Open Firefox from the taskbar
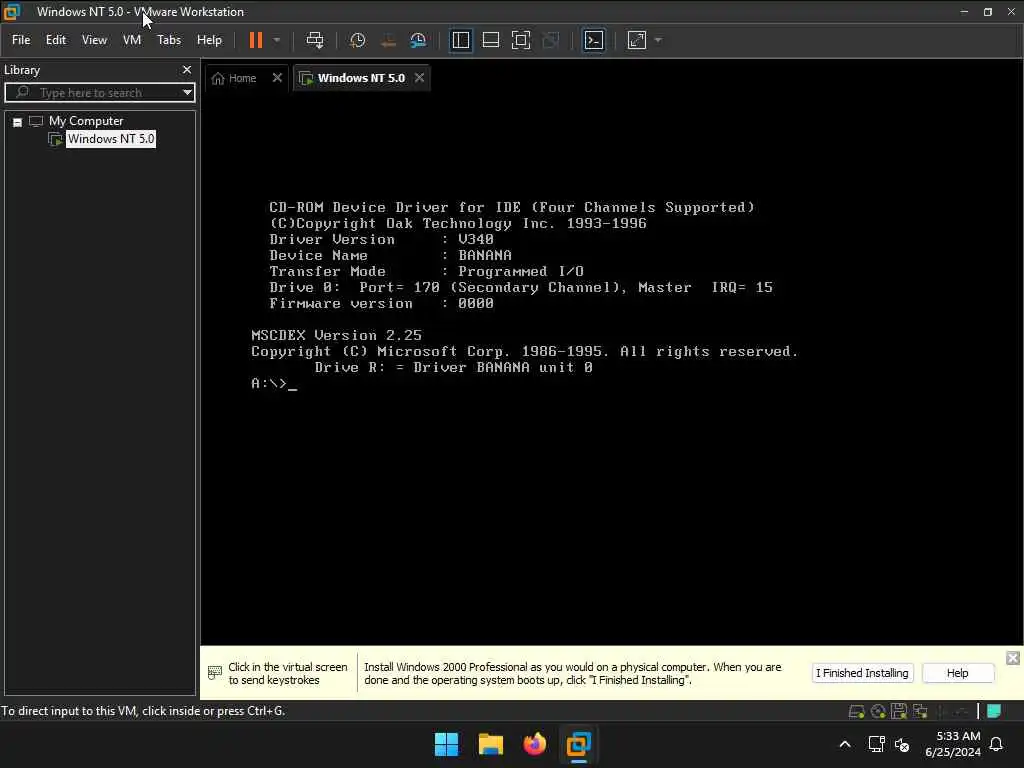The width and height of the screenshot is (1024, 768). 535,744
